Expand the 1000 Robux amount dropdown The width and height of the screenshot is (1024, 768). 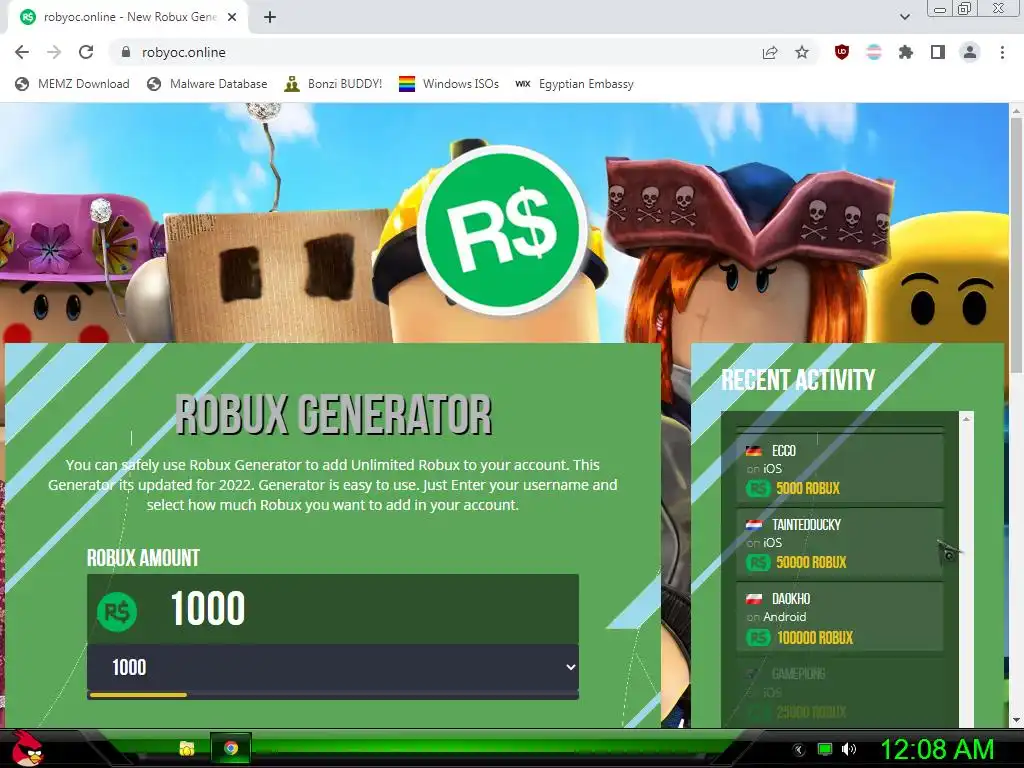click(333, 667)
